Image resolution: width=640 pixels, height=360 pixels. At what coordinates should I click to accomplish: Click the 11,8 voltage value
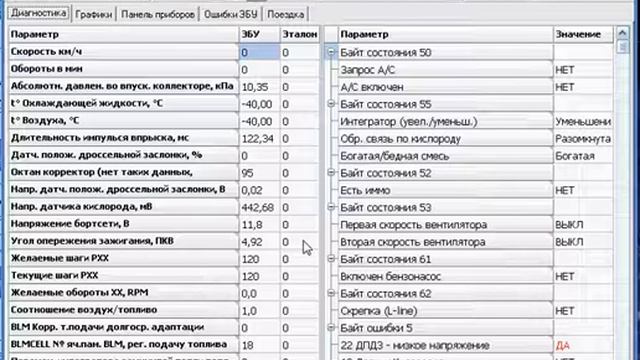point(252,225)
